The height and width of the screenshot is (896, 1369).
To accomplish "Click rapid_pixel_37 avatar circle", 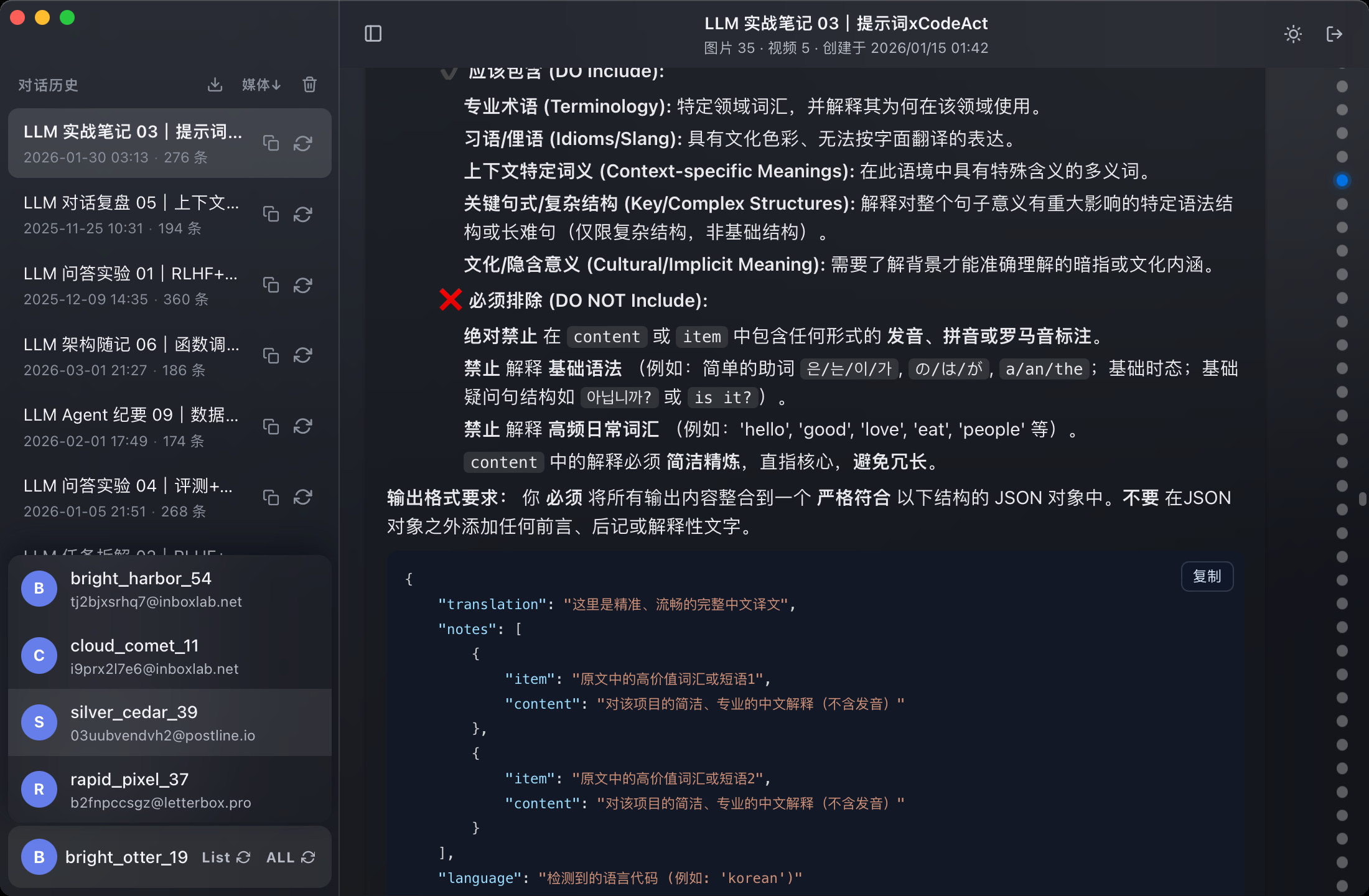I will 39,790.
